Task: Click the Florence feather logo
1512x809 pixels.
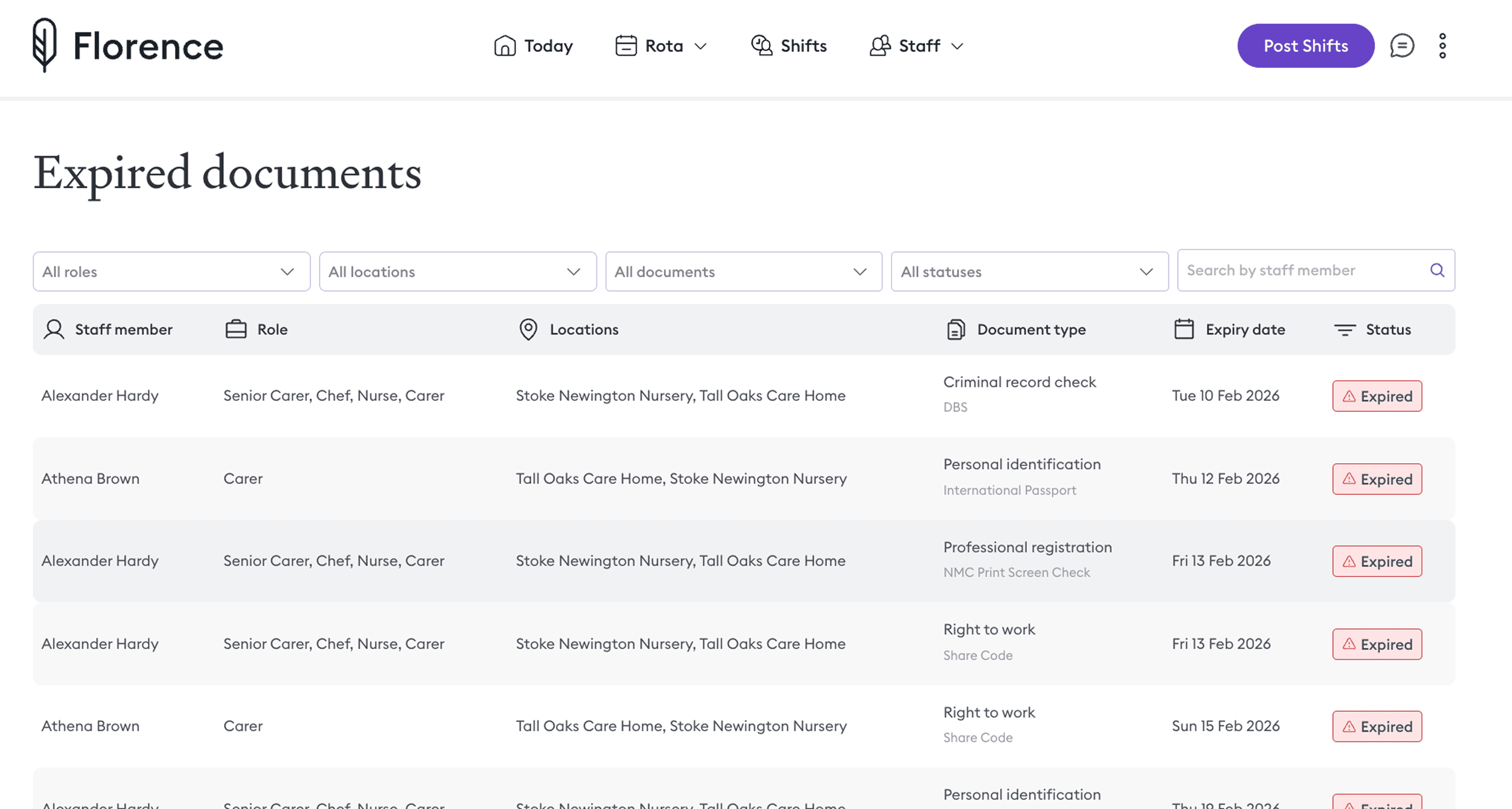Action: pyautogui.click(x=45, y=45)
